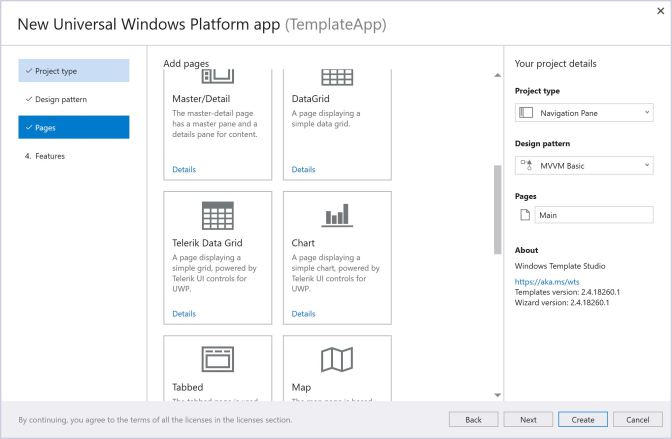The height and width of the screenshot is (439, 672).
Task: Select the Pages step
Action: [74, 127]
